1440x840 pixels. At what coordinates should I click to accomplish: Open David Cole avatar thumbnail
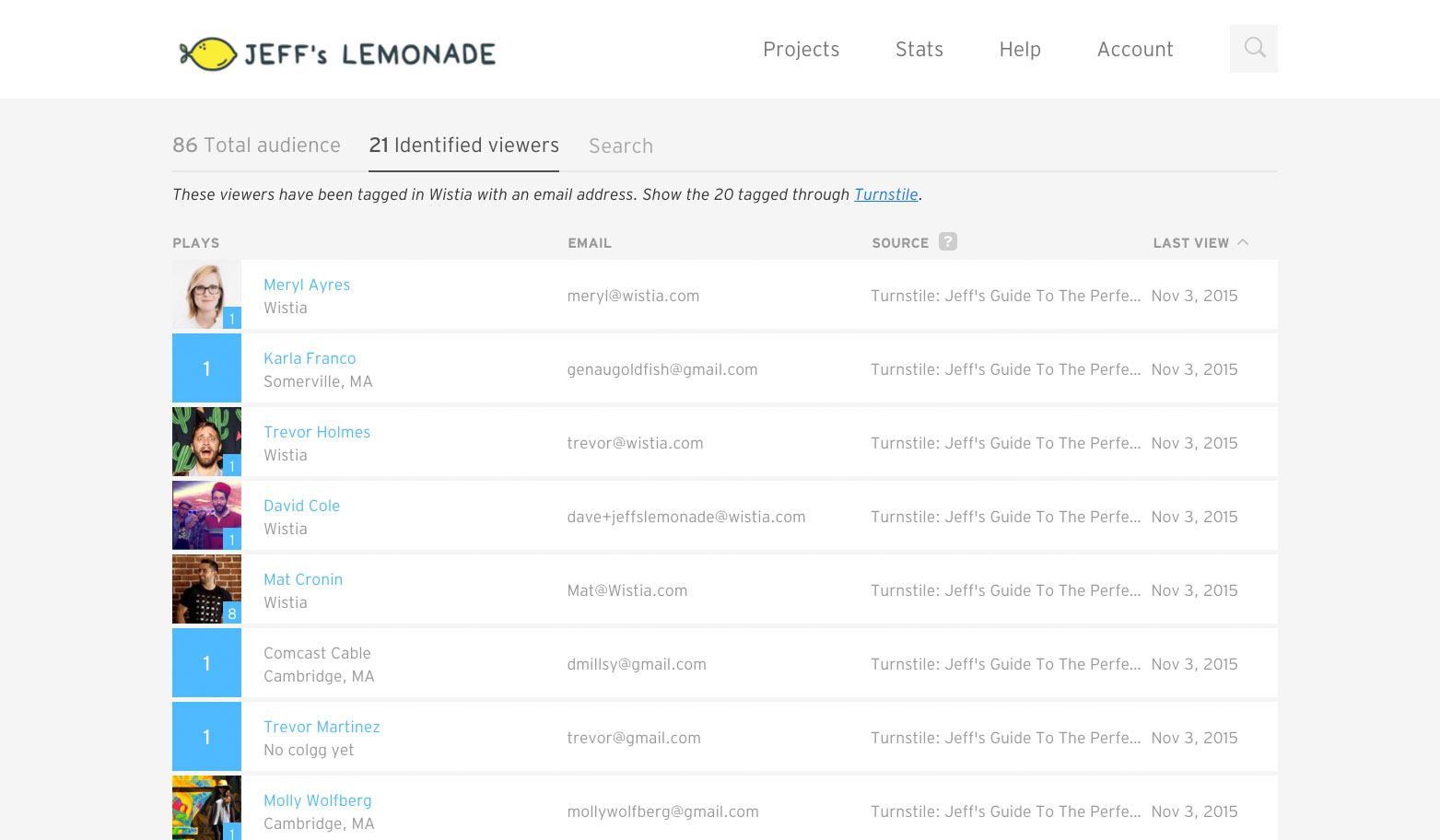[206, 516]
